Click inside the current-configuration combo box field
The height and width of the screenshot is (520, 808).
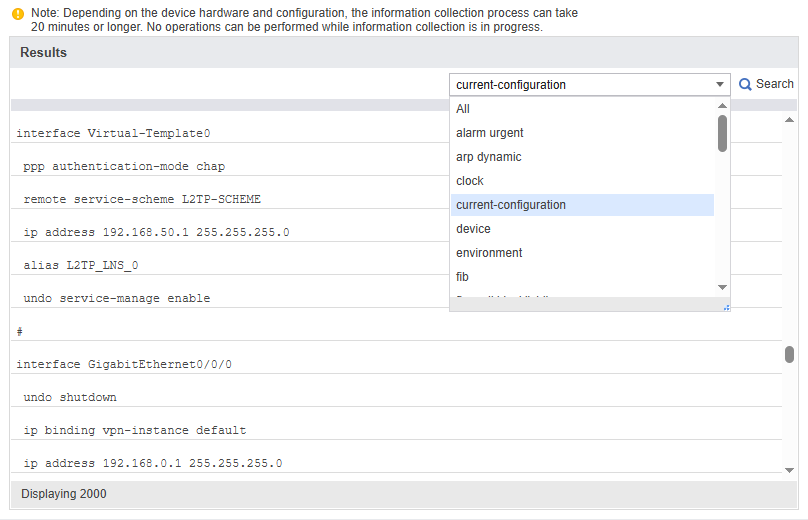click(580, 85)
